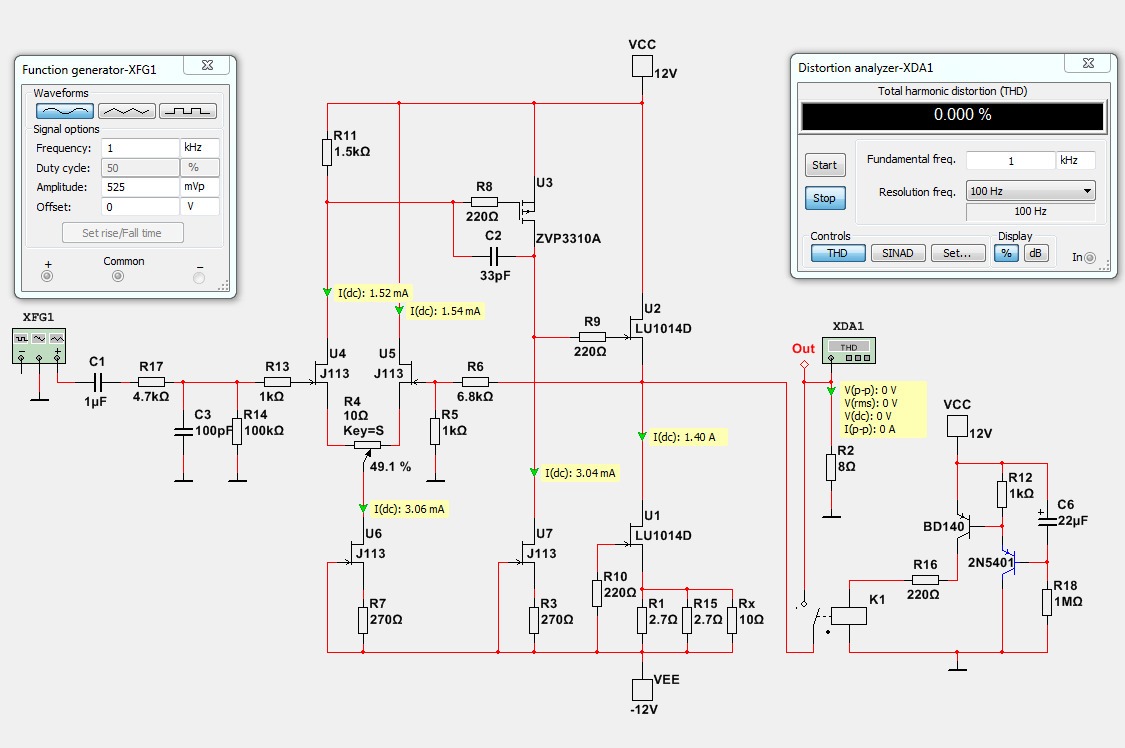The image size is (1125, 748).
Task: Switch display to dB
Action: 1035,253
